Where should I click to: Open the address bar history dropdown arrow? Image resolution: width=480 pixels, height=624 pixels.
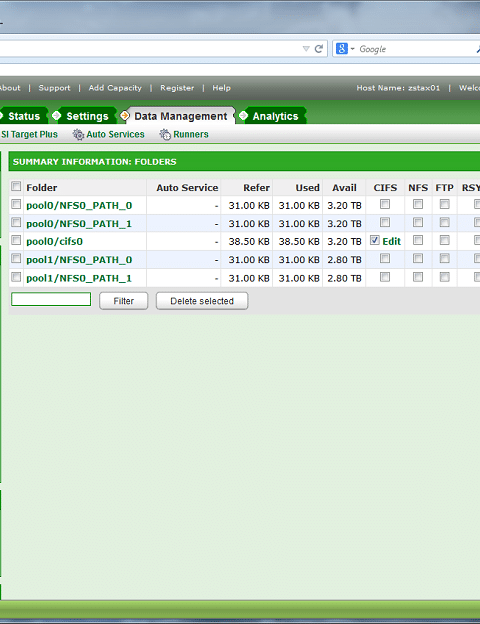click(x=306, y=49)
